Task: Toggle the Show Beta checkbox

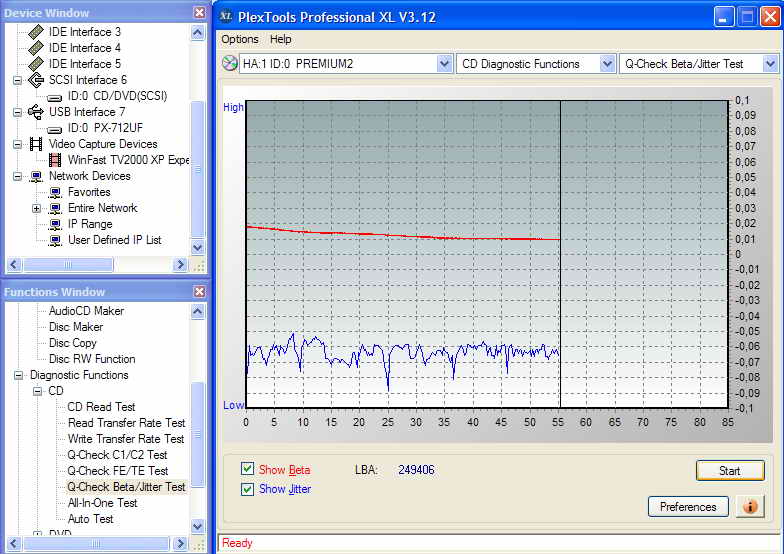Action: click(247, 469)
